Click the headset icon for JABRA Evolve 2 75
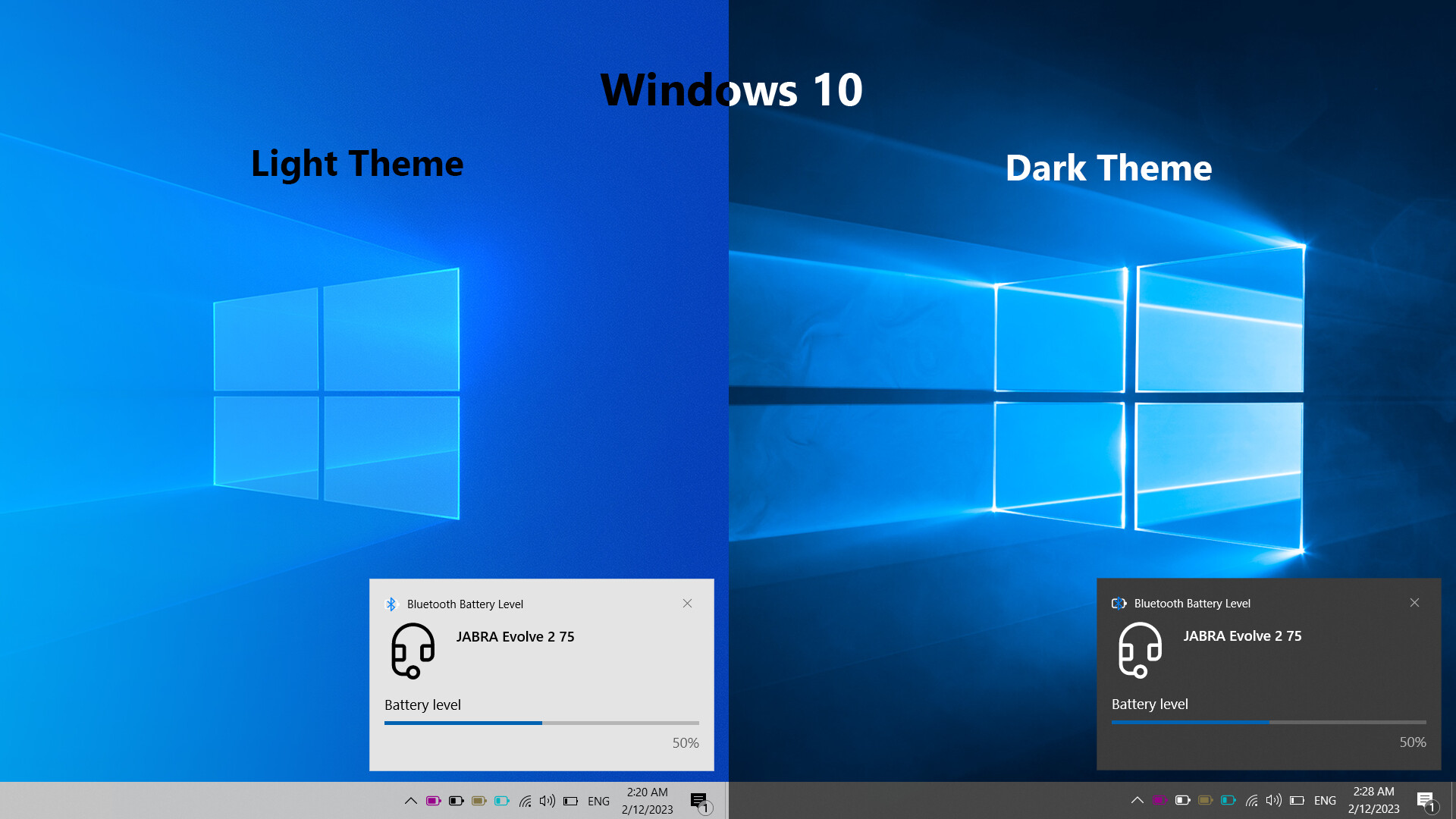1456x819 pixels. (412, 651)
